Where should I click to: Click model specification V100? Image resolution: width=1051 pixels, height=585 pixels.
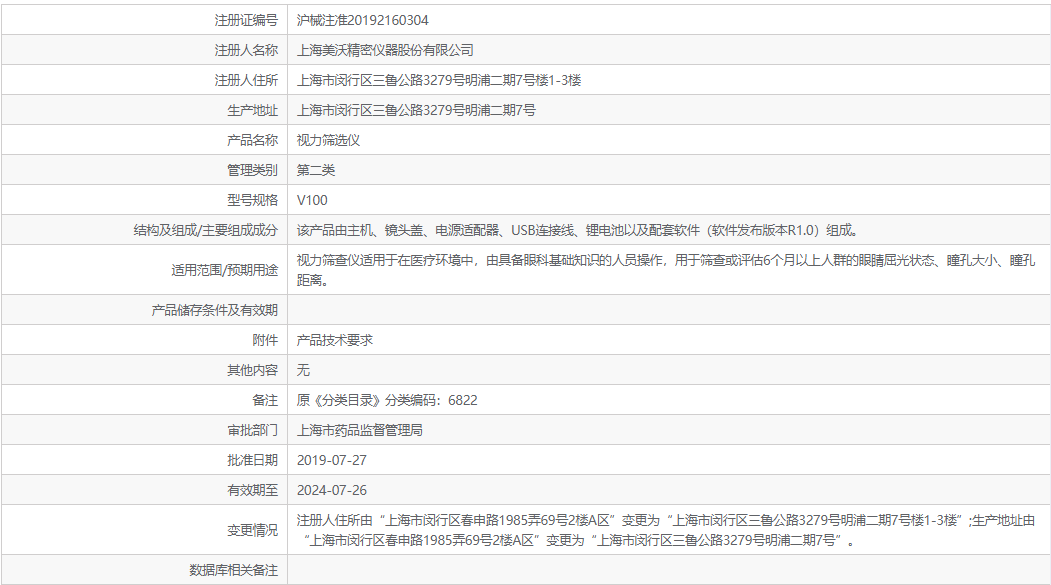pyautogui.click(x=312, y=200)
